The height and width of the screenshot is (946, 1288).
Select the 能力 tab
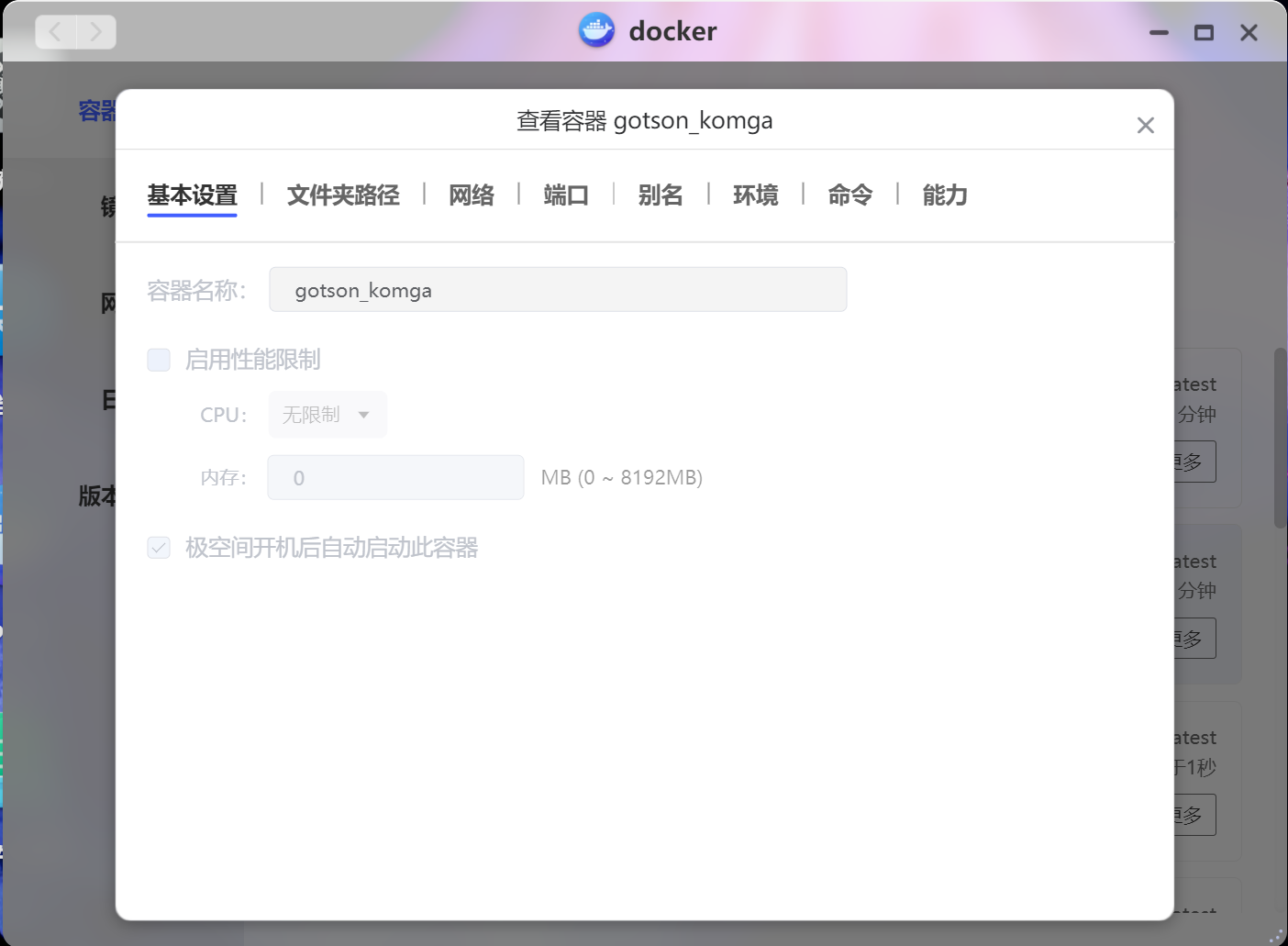click(x=945, y=195)
